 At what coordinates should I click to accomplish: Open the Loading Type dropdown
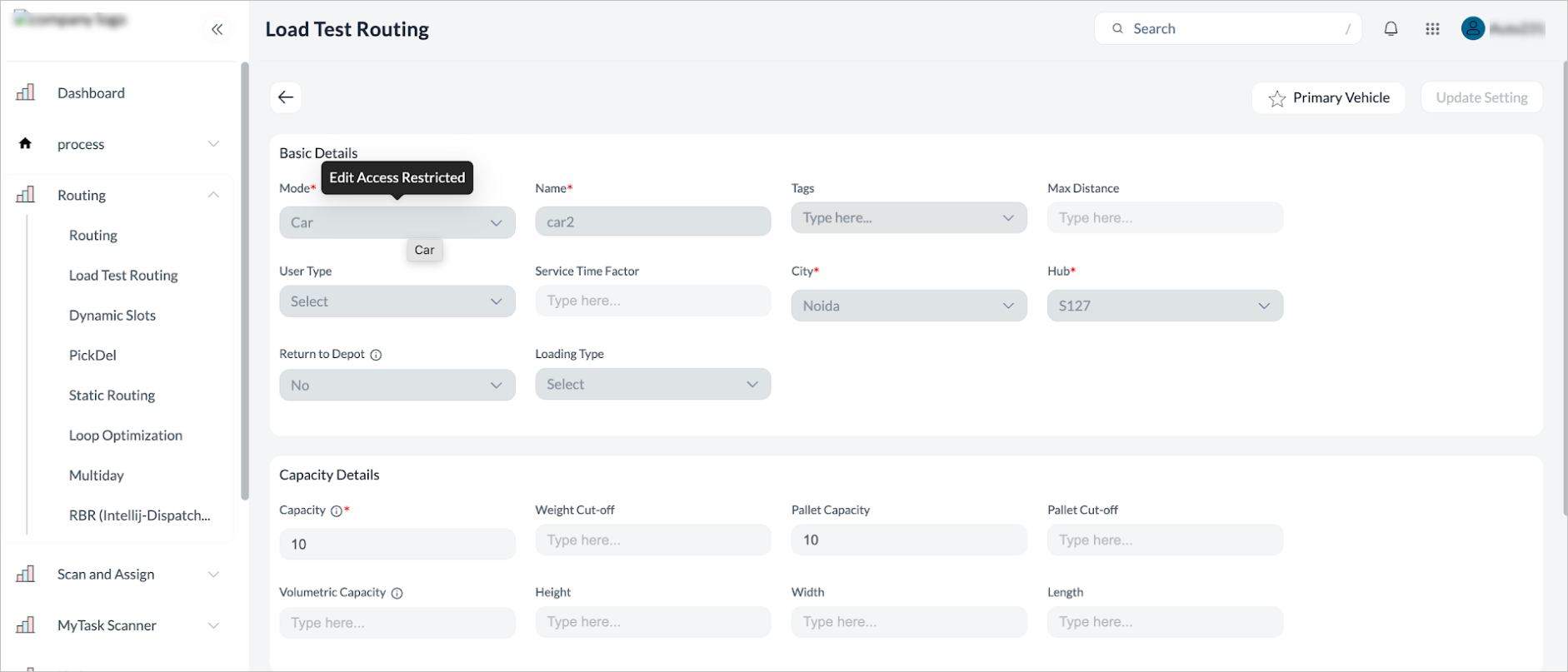pyautogui.click(x=653, y=384)
